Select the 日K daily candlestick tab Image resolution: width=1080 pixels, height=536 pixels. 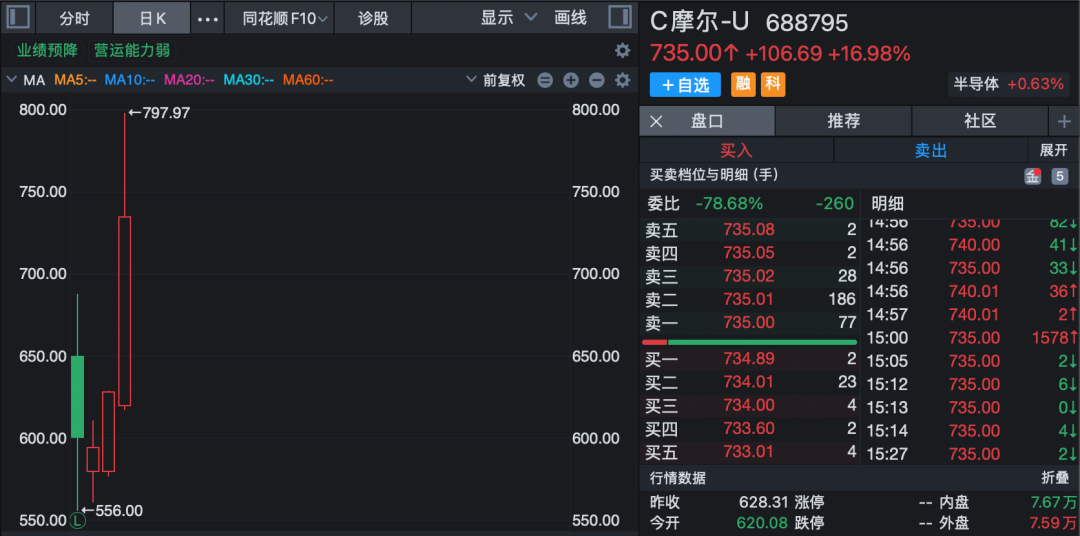coord(152,18)
